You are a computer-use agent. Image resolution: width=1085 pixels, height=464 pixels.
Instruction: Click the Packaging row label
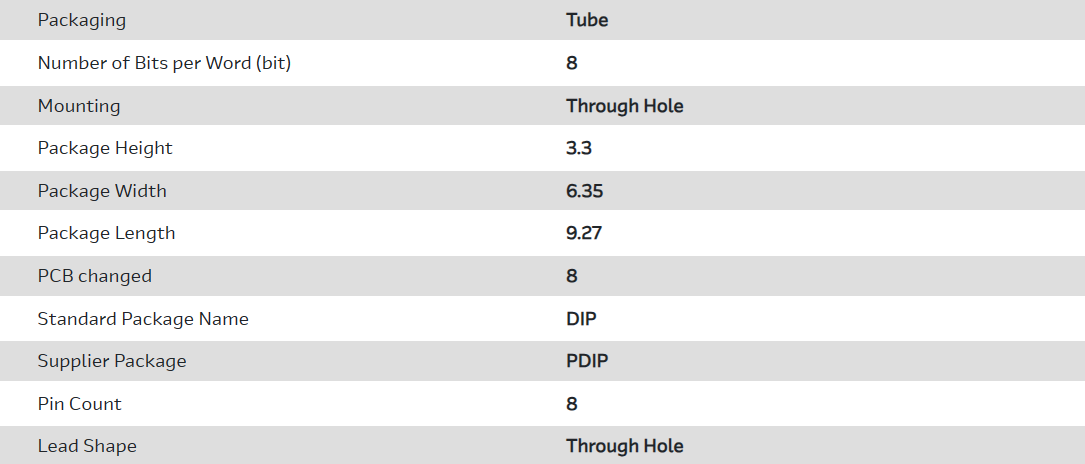82,20
